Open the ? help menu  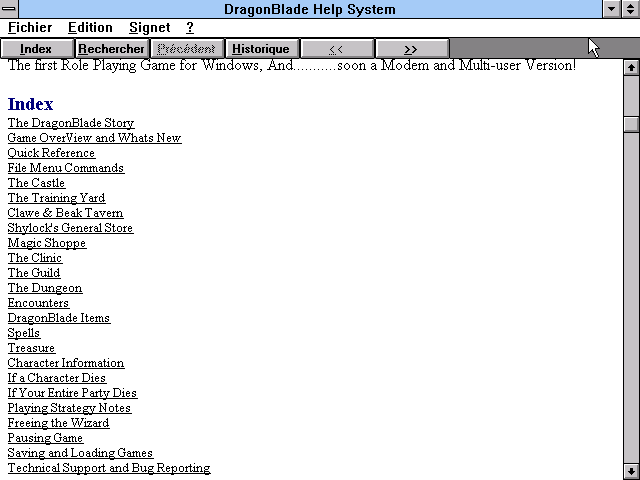(x=190, y=27)
